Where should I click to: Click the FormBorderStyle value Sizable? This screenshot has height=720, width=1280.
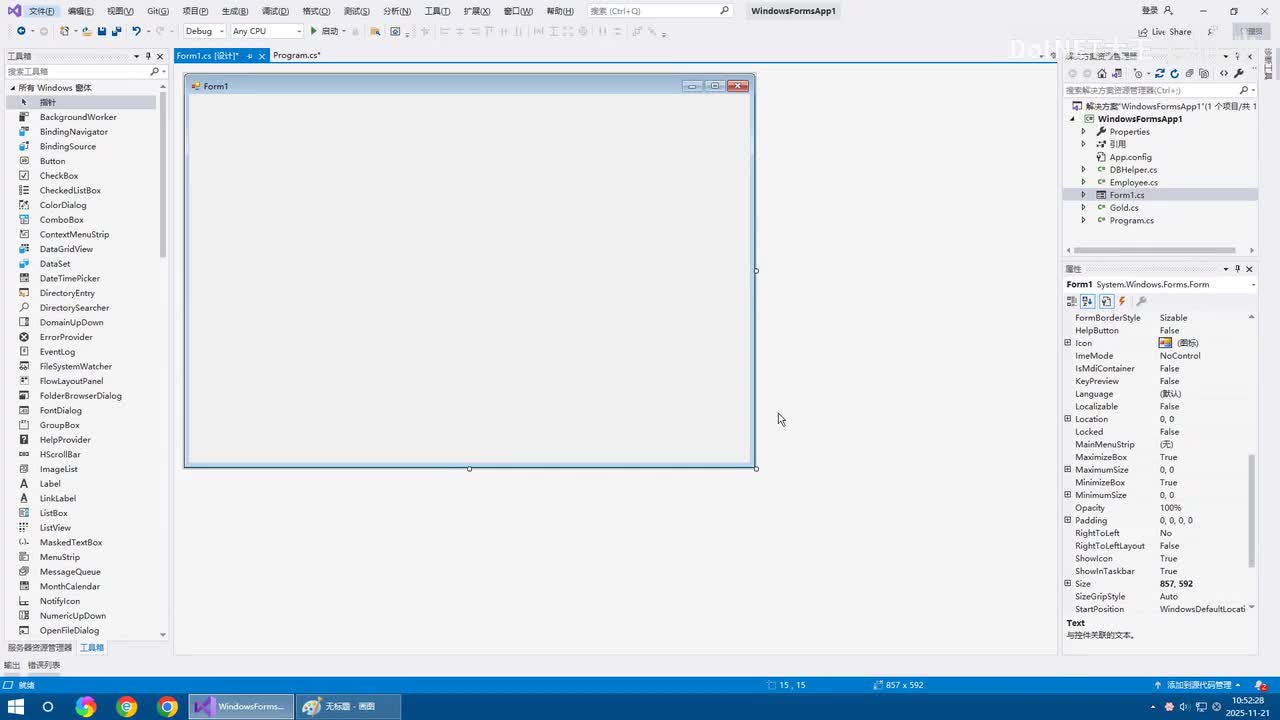click(x=1174, y=318)
